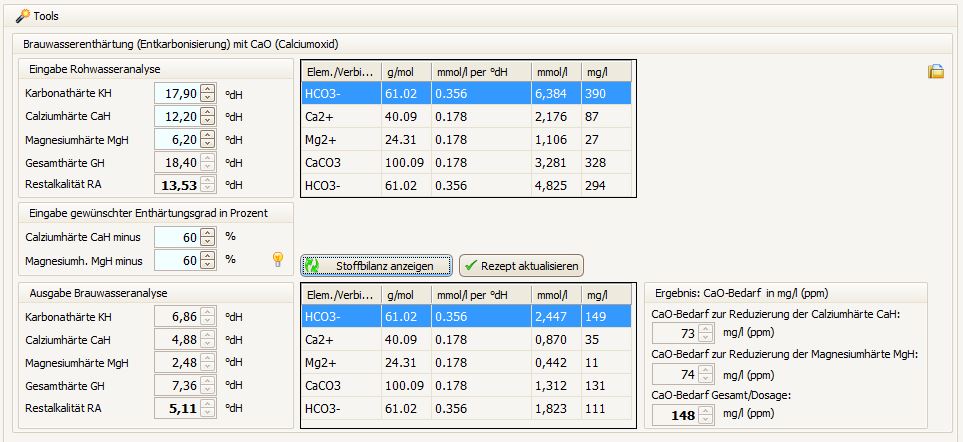963x442 pixels.
Task: Select the Ca2+ row in the raw water table
Action: click(467, 116)
